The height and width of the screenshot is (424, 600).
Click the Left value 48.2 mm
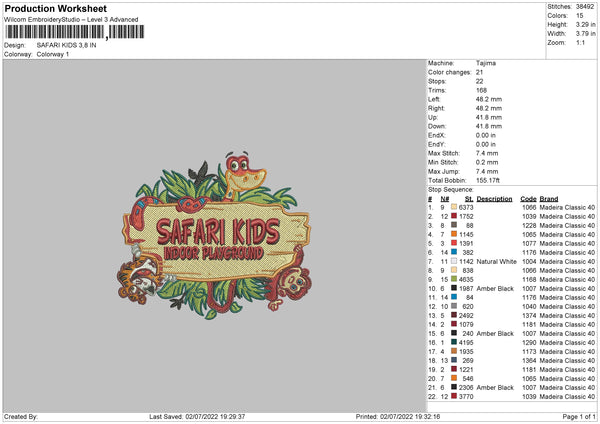point(489,99)
